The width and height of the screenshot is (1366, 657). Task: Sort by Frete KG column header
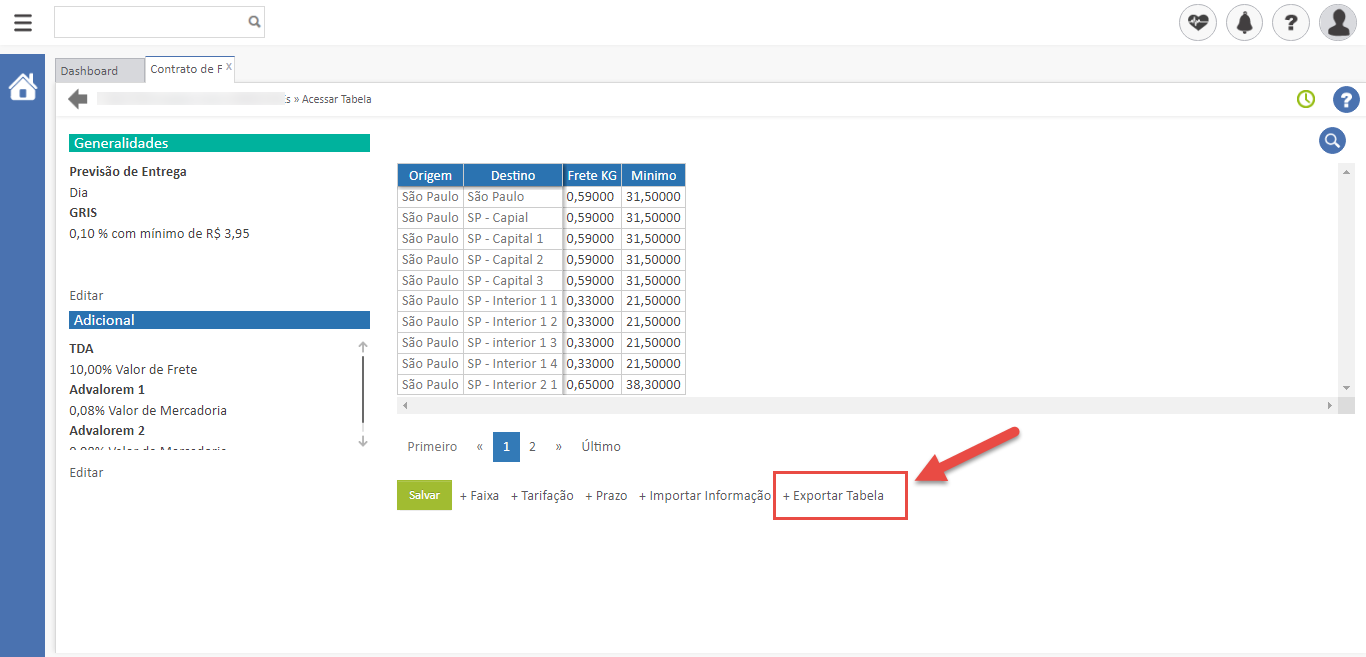[591, 175]
